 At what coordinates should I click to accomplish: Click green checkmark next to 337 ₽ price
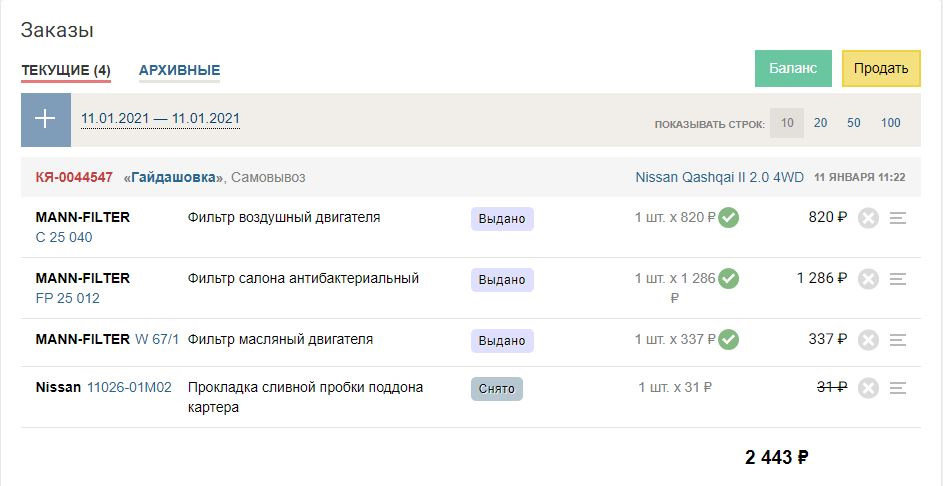(728, 340)
